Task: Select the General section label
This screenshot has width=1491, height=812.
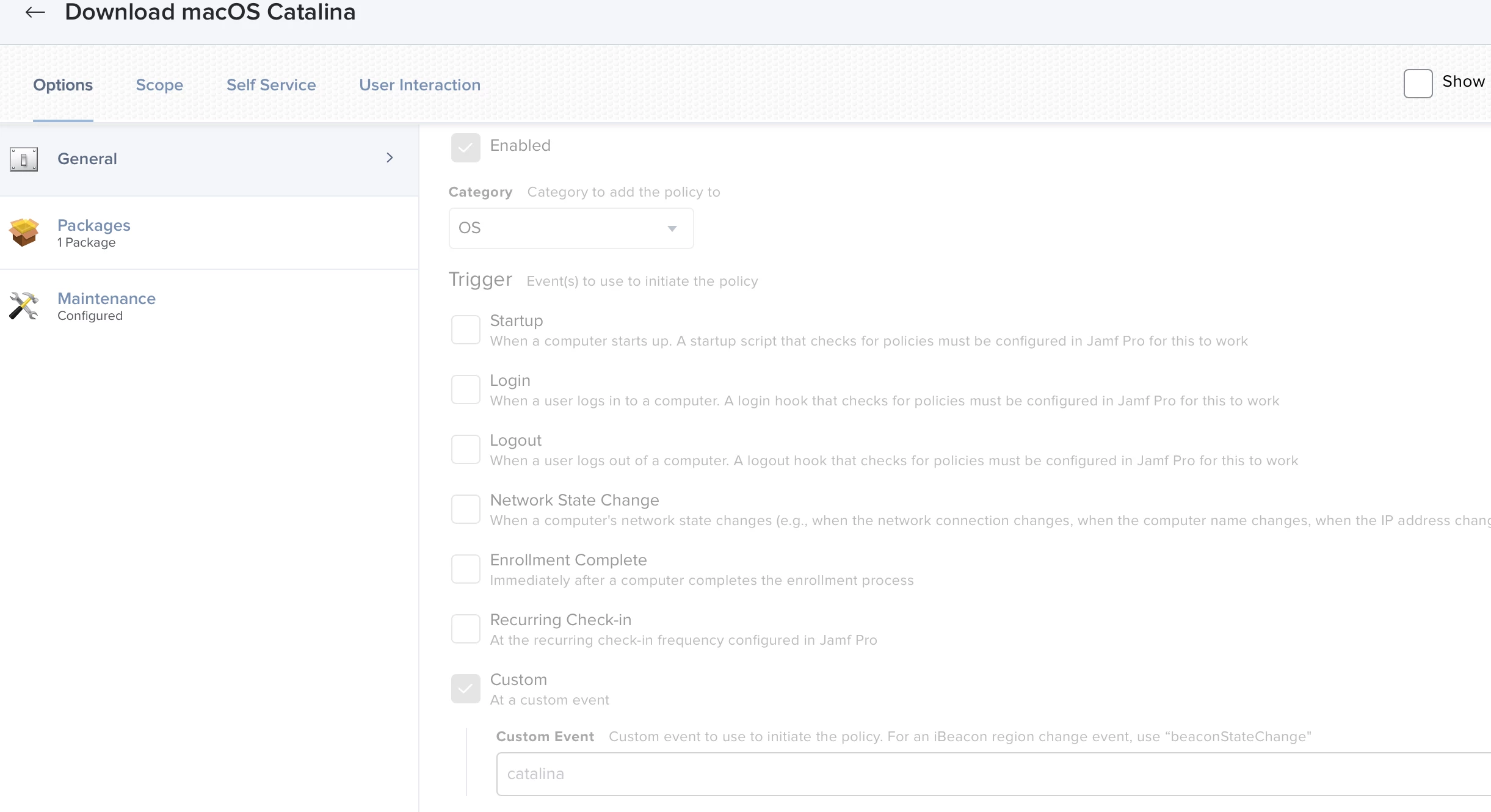Action: (87, 159)
